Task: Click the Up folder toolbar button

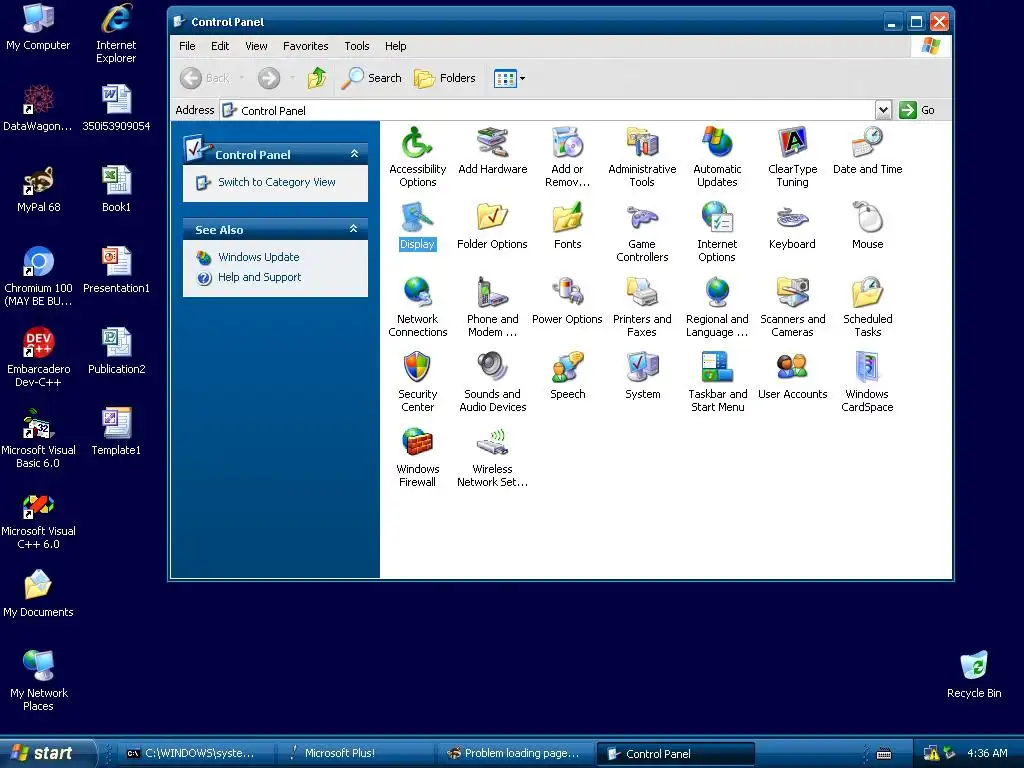Action: click(317, 78)
